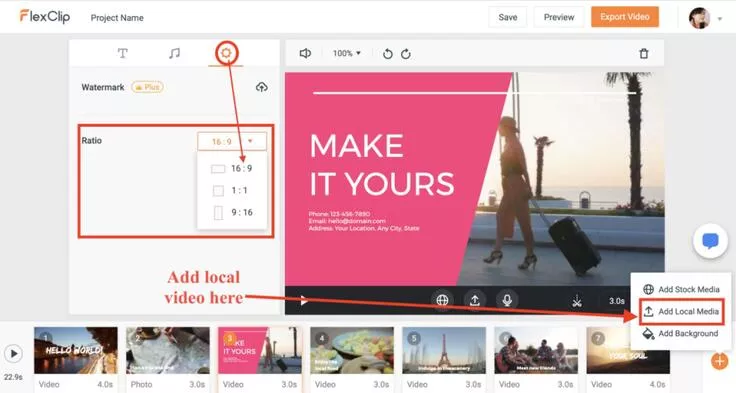Select the 9:16 ratio option
The width and height of the screenshot is (736, 393).
(x=233, y=212)
